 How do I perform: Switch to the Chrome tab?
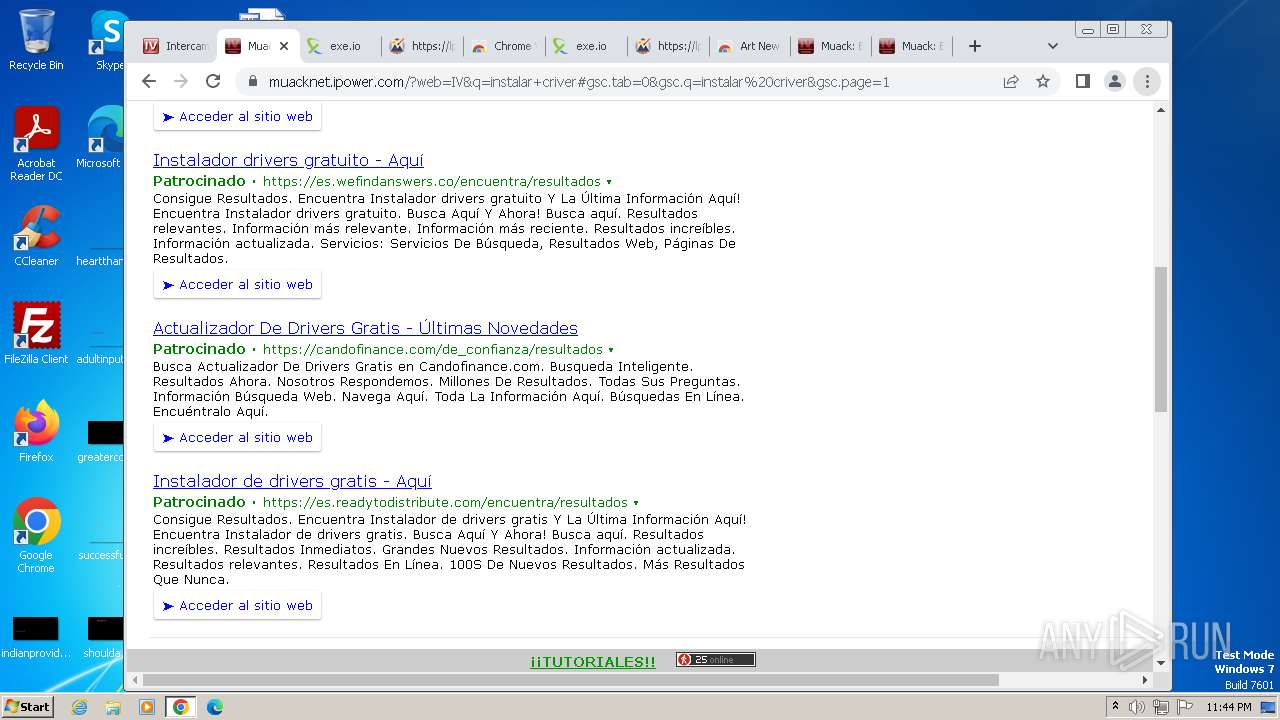coord(505,46)
